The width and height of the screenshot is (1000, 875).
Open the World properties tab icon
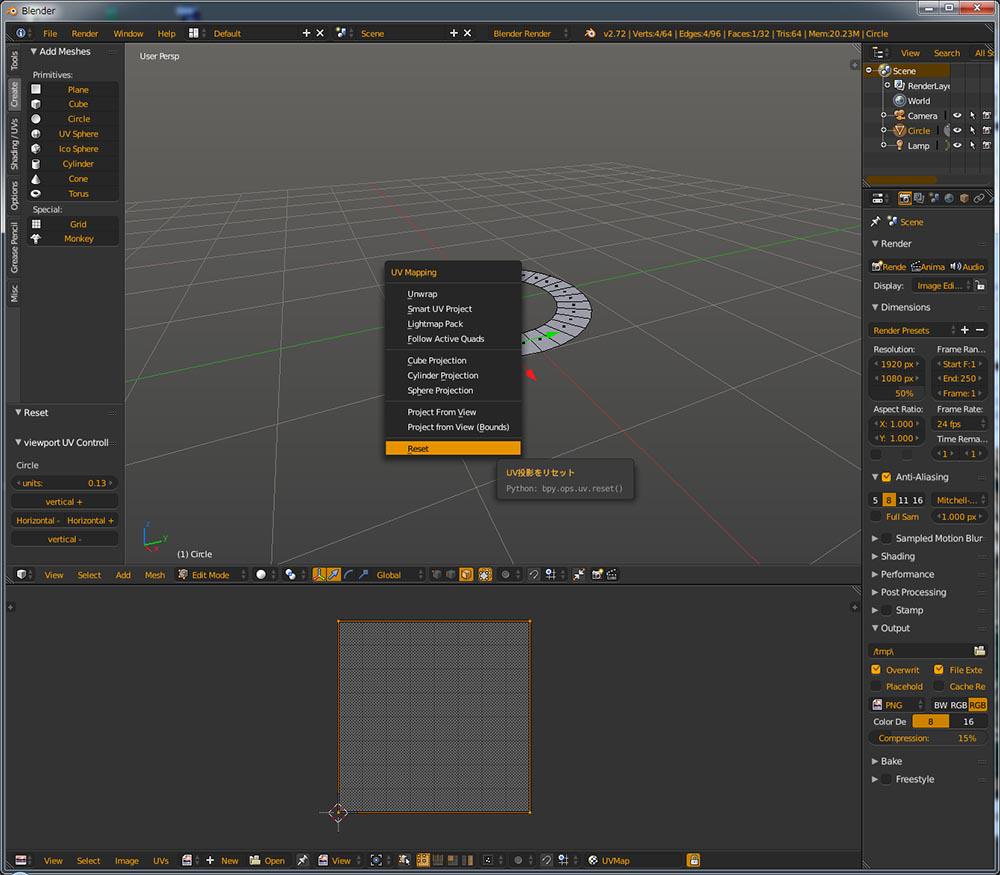tap(949, 198)
